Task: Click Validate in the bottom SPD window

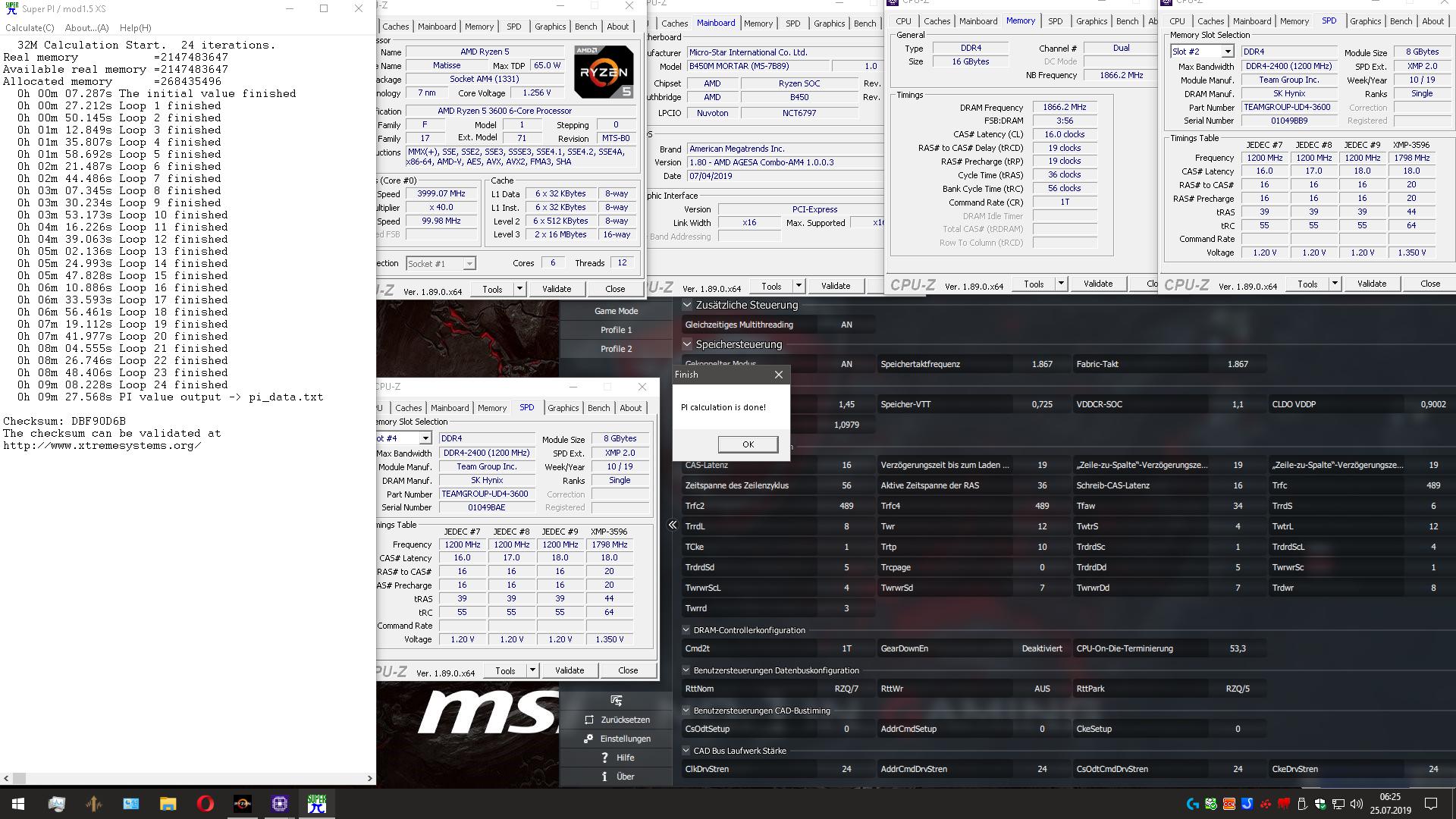Action: pos(570,670)
